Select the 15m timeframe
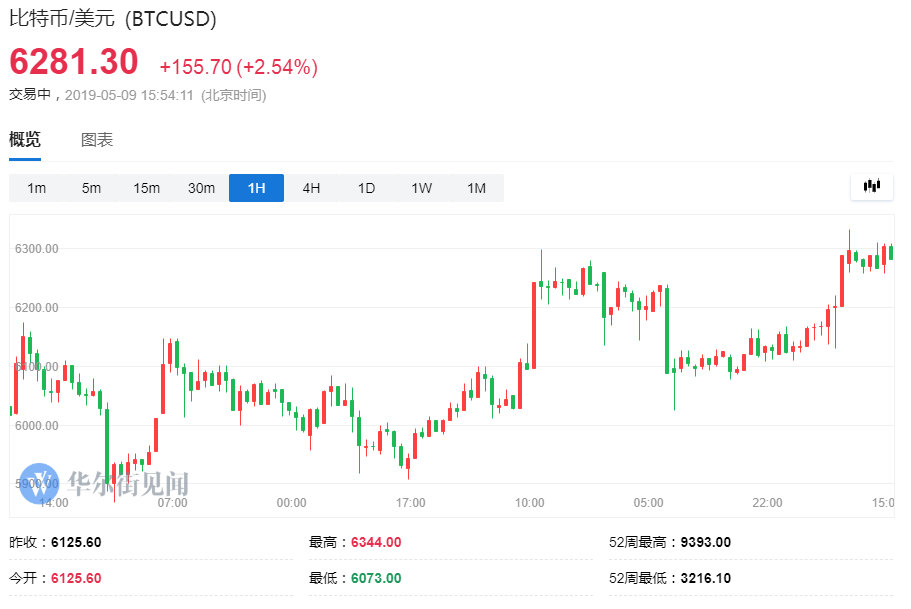Image resolution: width=911 pixels, height=609 pixels. click(x=147, y=188)
